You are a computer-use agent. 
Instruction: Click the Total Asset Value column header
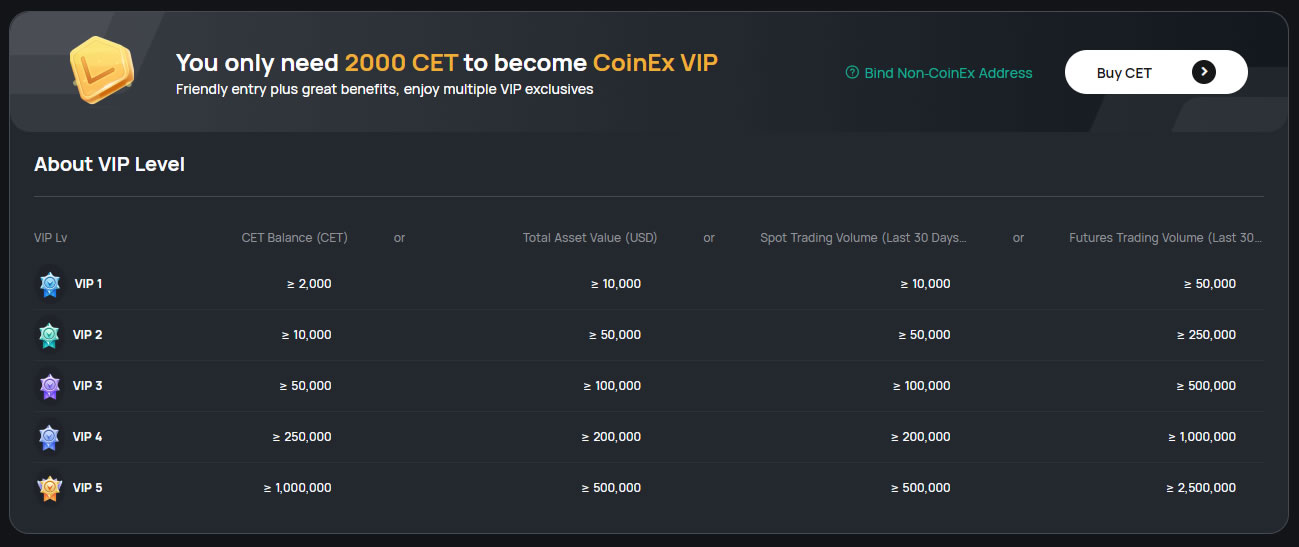coord(590,238)
